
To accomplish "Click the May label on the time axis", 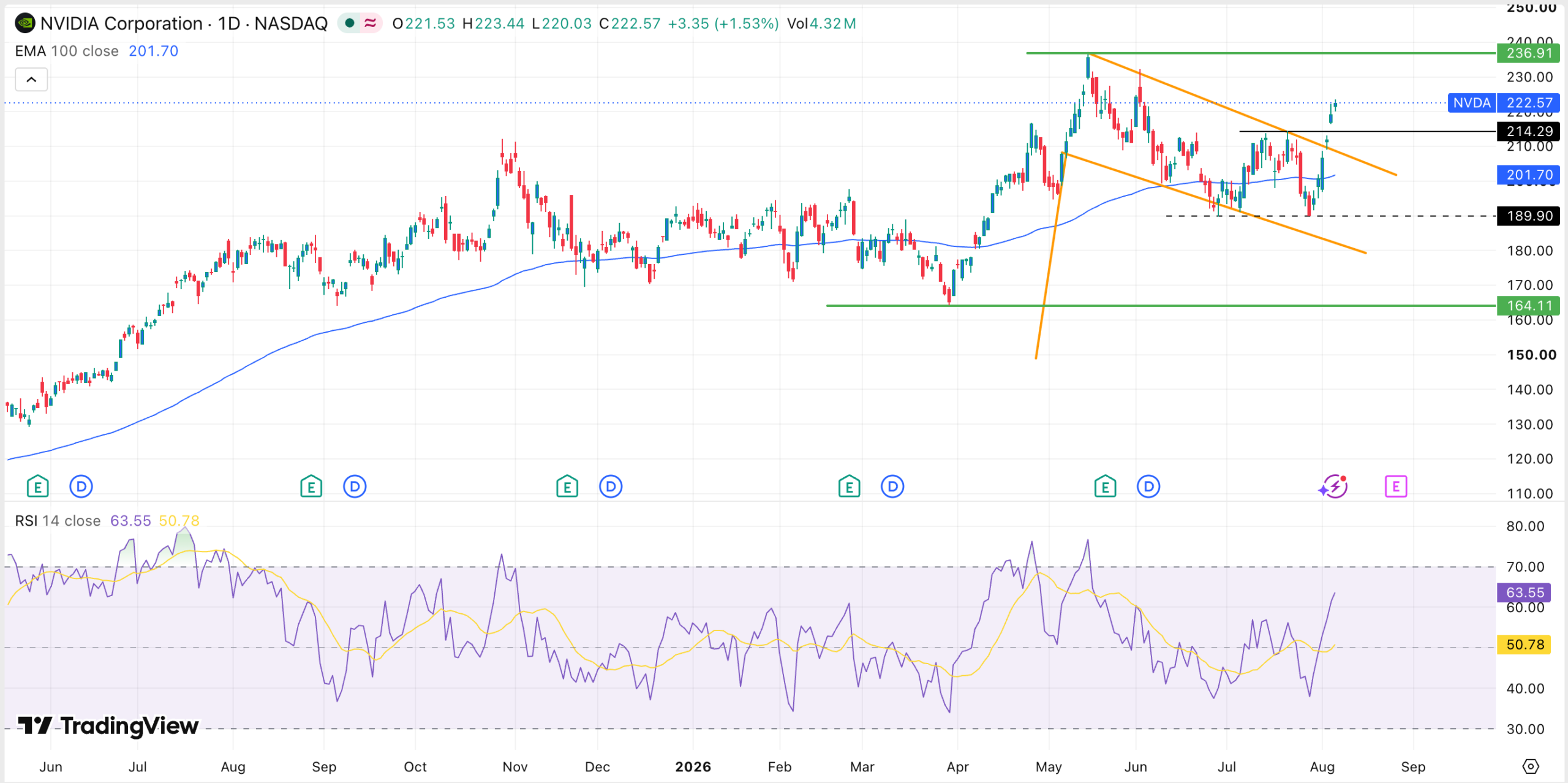I will pyautogui.click(x=1049, y=766).
